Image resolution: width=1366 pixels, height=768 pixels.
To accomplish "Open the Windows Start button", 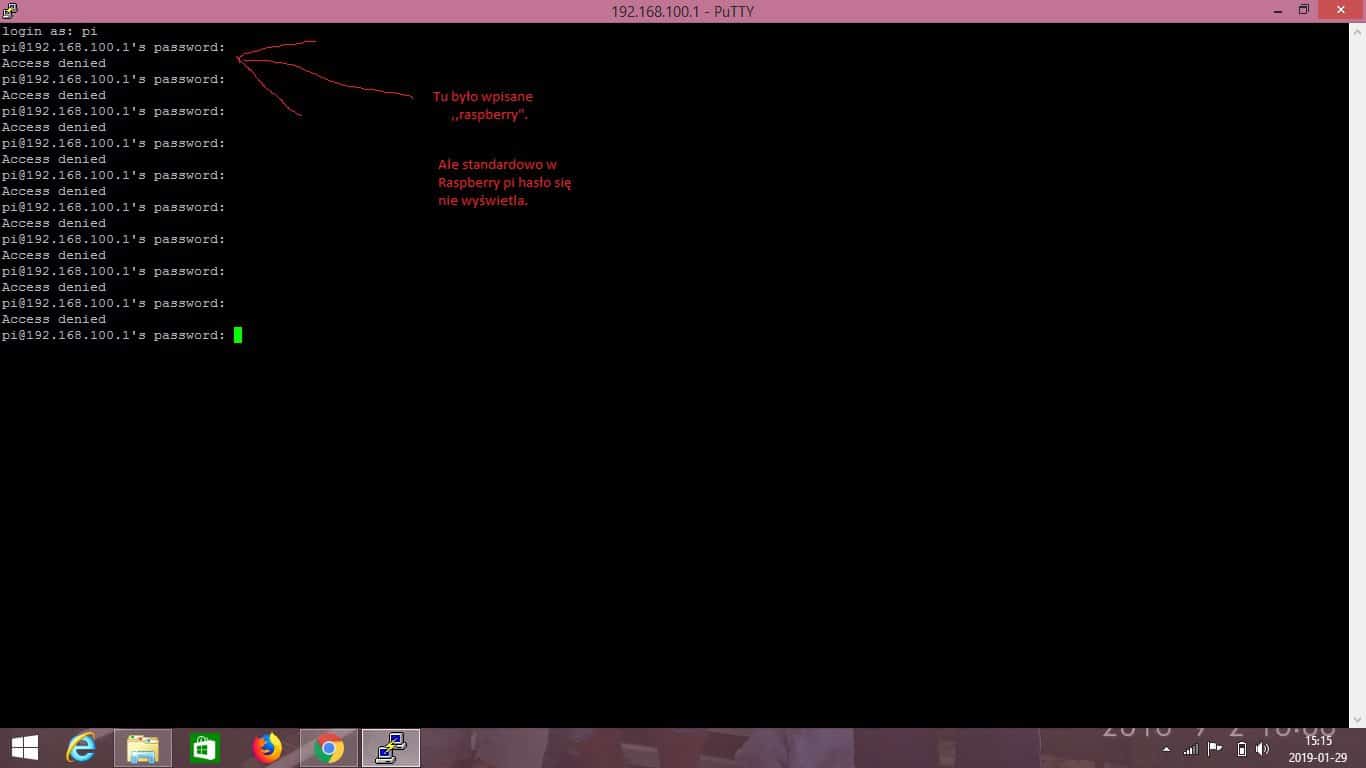I will tap(24, 748).
